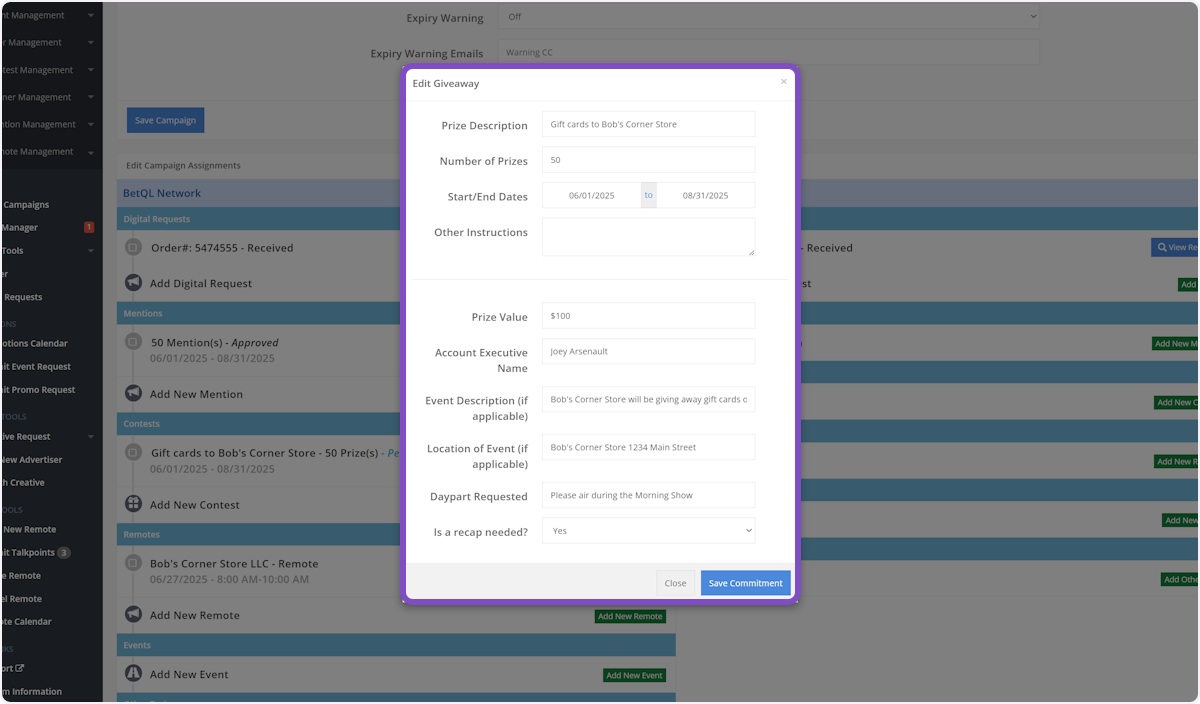Click the gift icon beside Add New Contest

point(133,505)
